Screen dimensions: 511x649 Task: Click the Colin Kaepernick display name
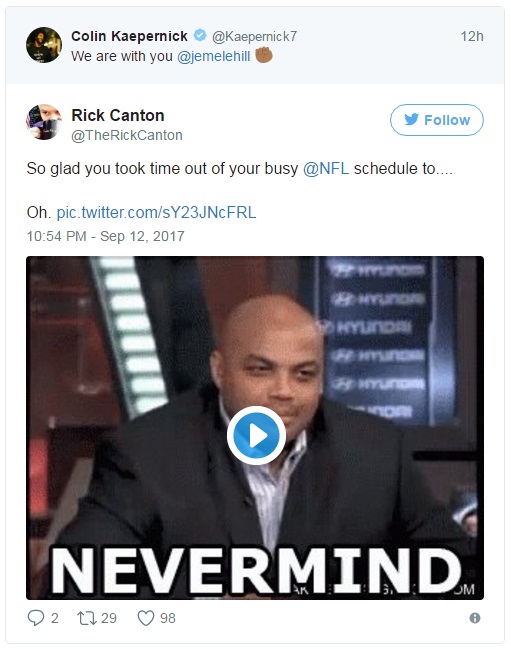[x=130, y=36]
